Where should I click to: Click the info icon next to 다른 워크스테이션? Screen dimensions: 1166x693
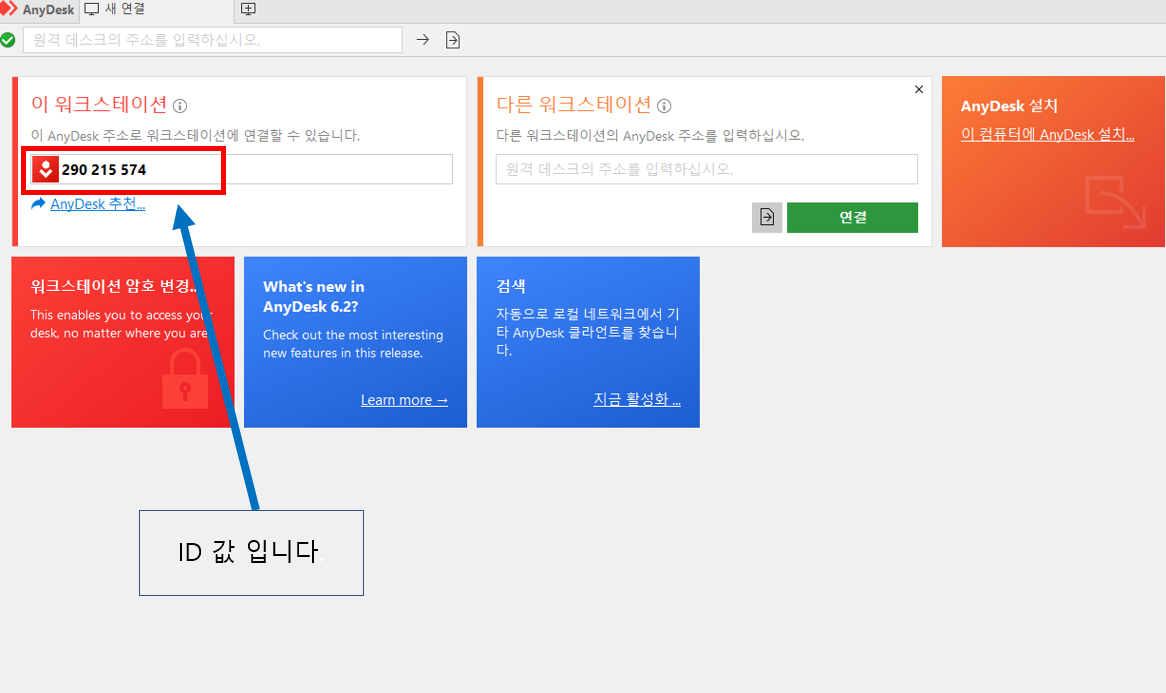(664, 106)
